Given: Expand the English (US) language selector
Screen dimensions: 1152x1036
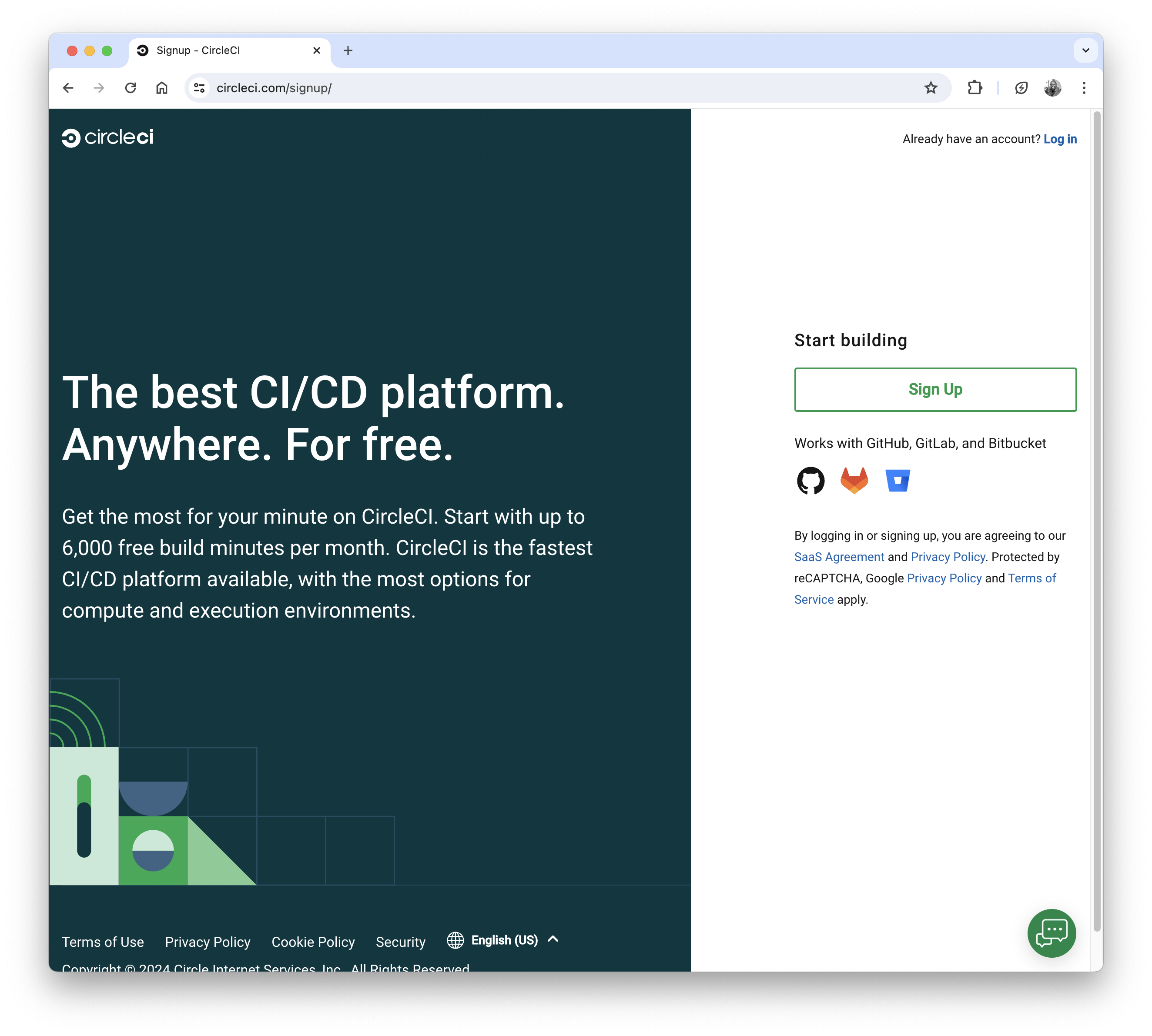Looking at the screenshot, I should click(503, 940).
